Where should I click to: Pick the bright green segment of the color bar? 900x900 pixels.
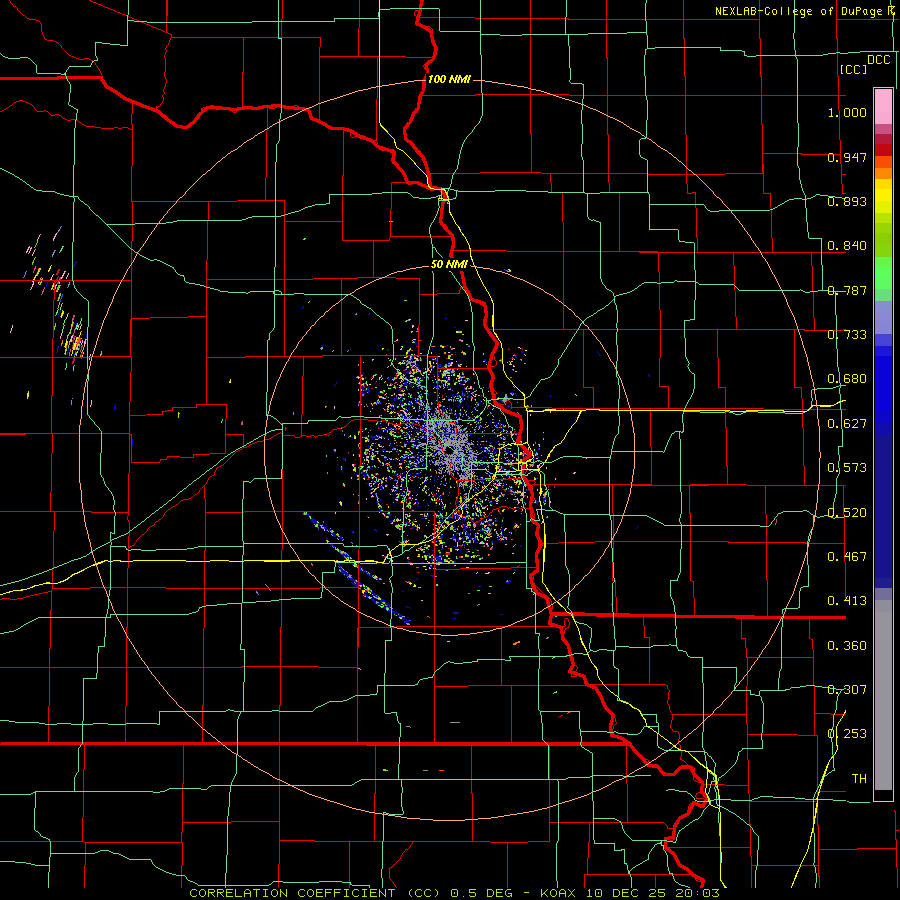pyautogui.click(x=883, y=273)
